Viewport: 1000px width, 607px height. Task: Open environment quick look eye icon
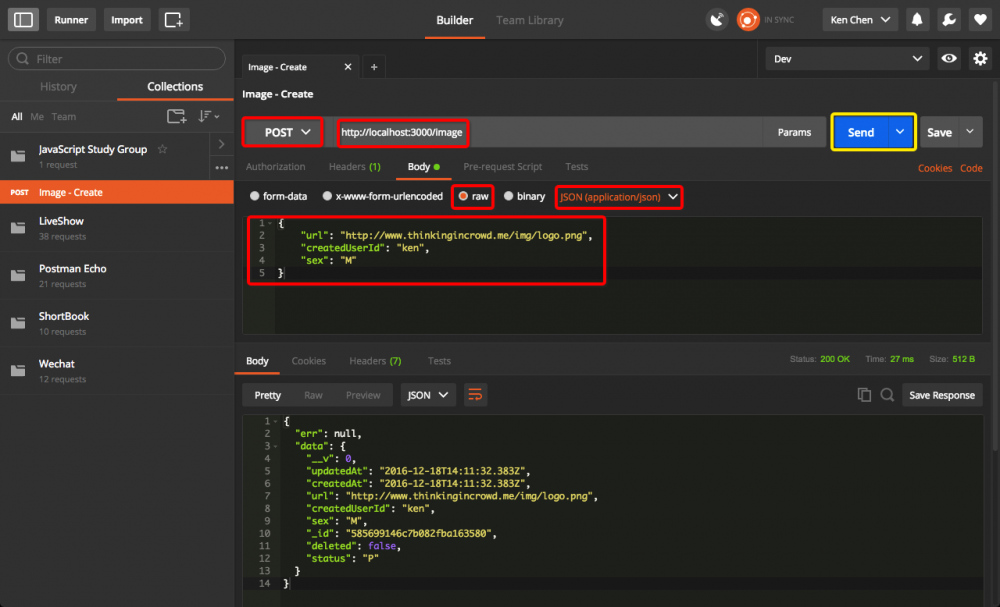point(948,58)
